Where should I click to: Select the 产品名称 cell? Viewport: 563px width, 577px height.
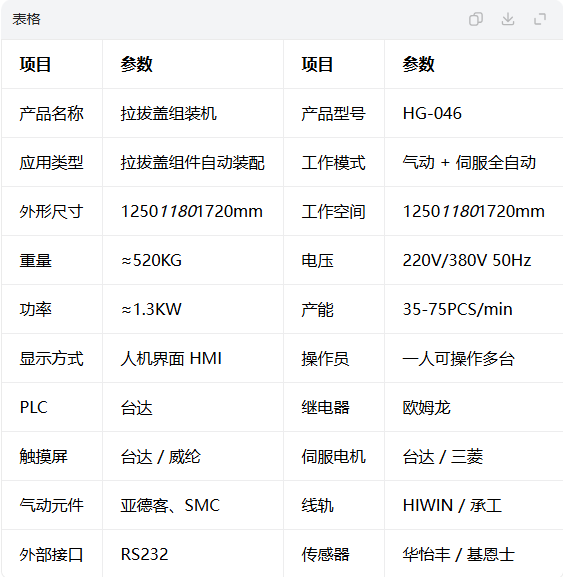[52, 113]
